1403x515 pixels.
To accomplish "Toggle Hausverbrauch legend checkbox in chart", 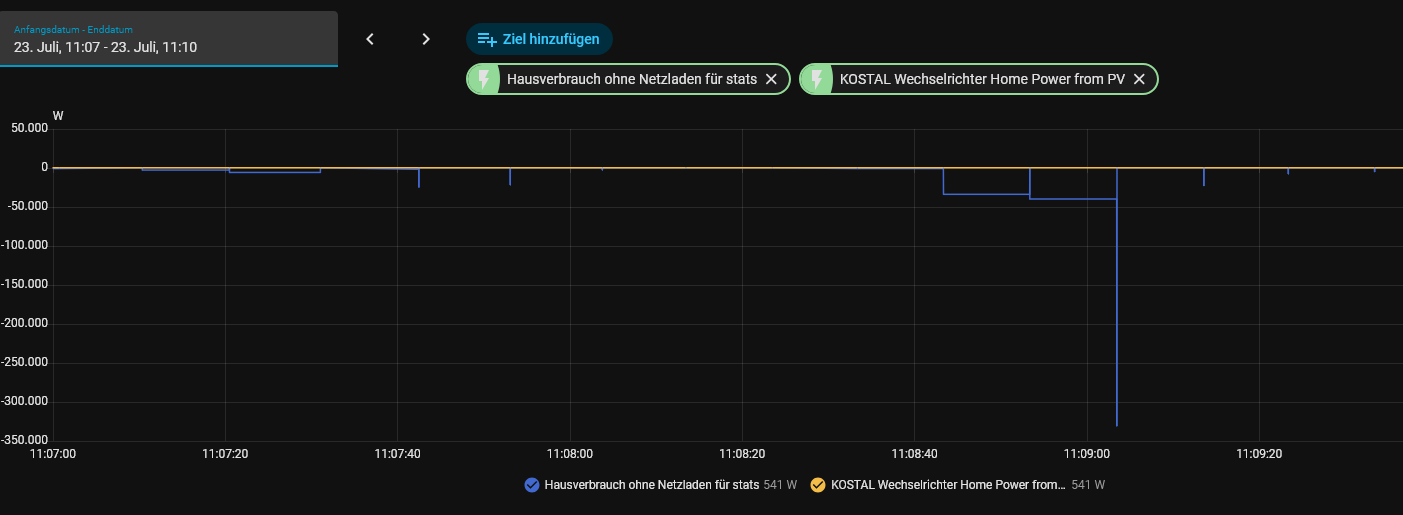I will click(532, 485).
